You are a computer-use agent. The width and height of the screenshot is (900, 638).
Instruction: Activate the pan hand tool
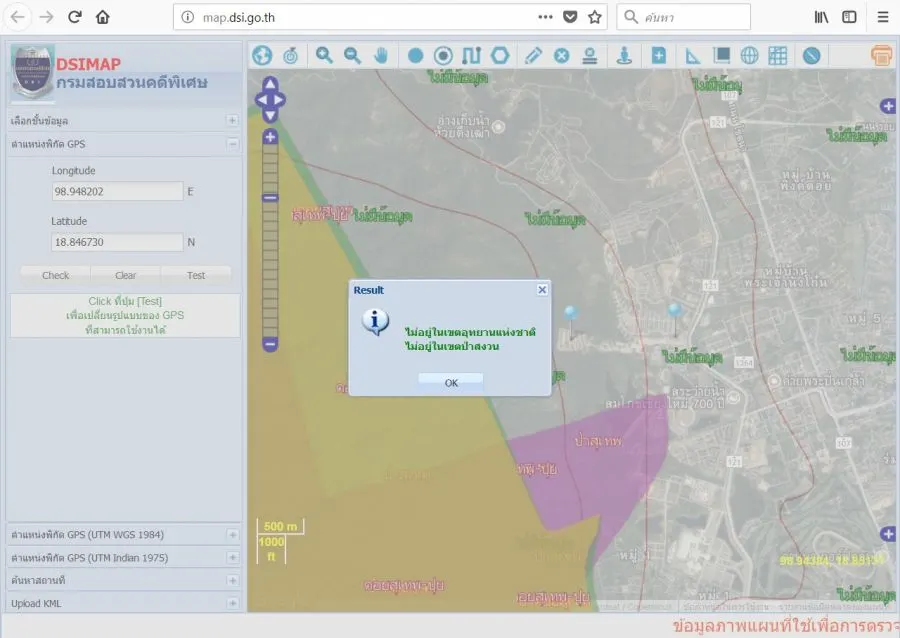tap(381, 55)
